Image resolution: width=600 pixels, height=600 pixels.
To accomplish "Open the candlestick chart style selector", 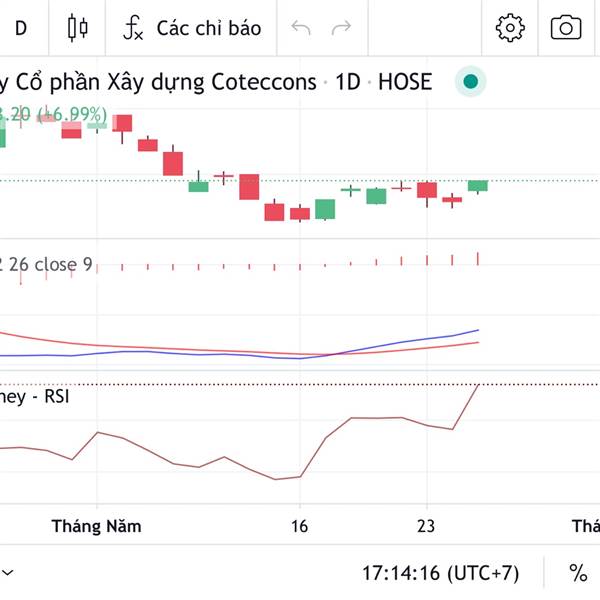I will (77, 28).
